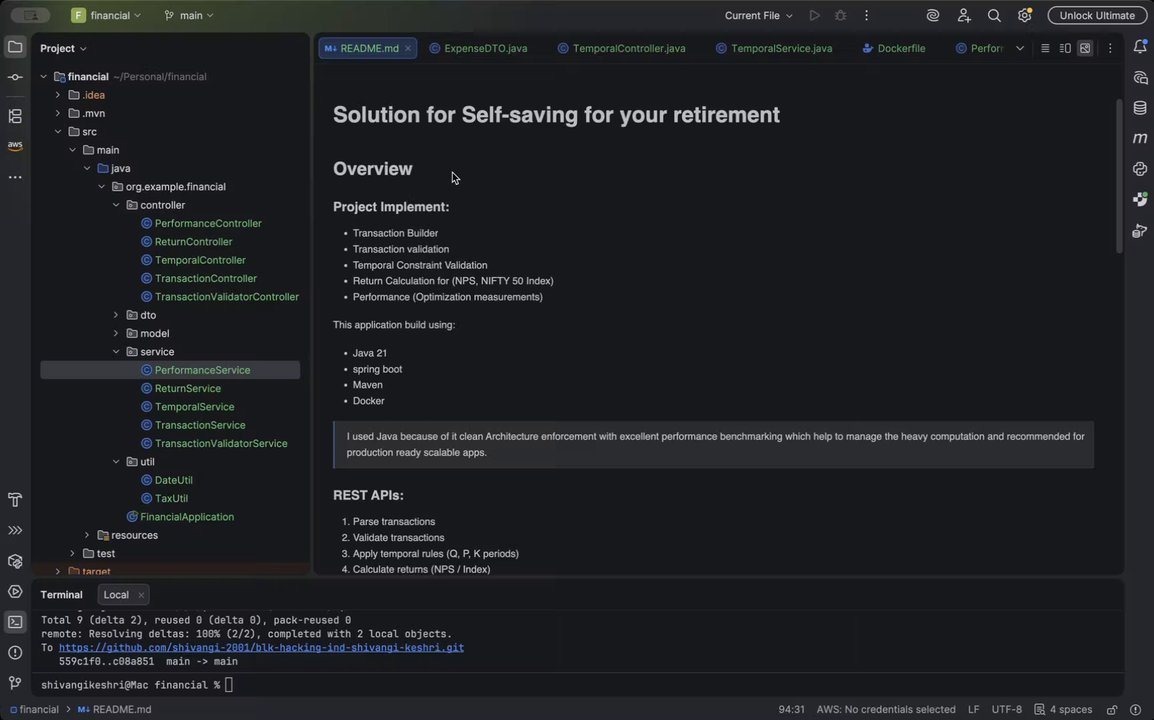Open IDE settings gear icon
Viewport: 1154px width, 720px height.
coord(1025,16)
